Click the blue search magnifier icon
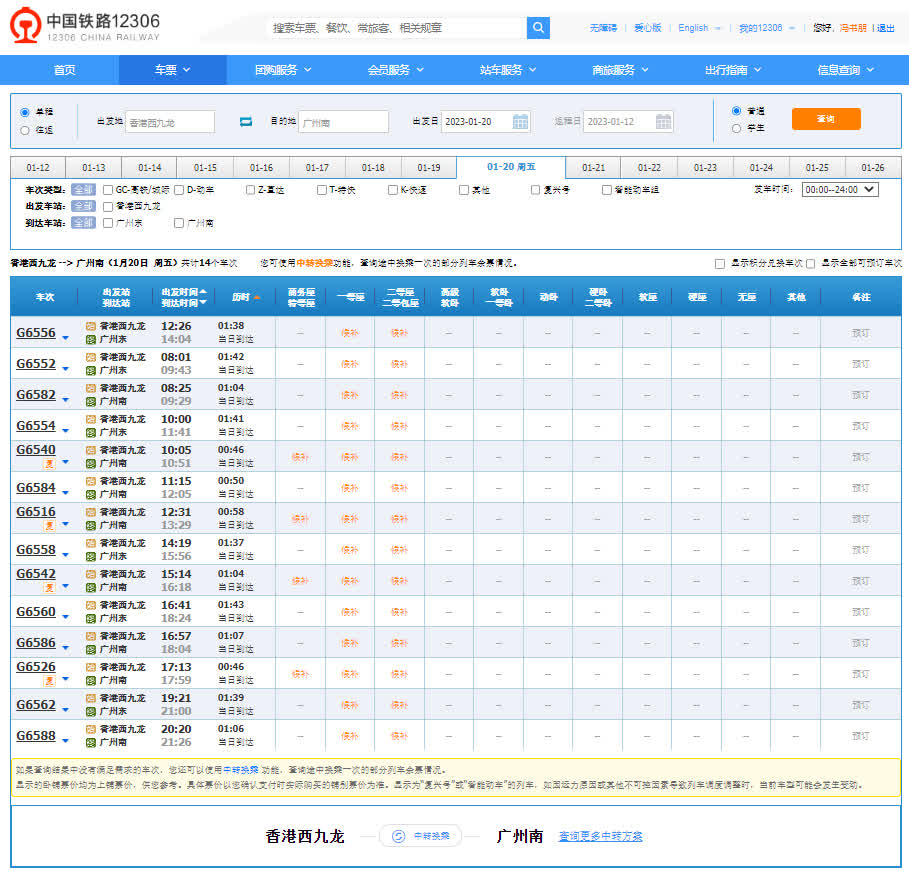 click(x=538, y=28)
